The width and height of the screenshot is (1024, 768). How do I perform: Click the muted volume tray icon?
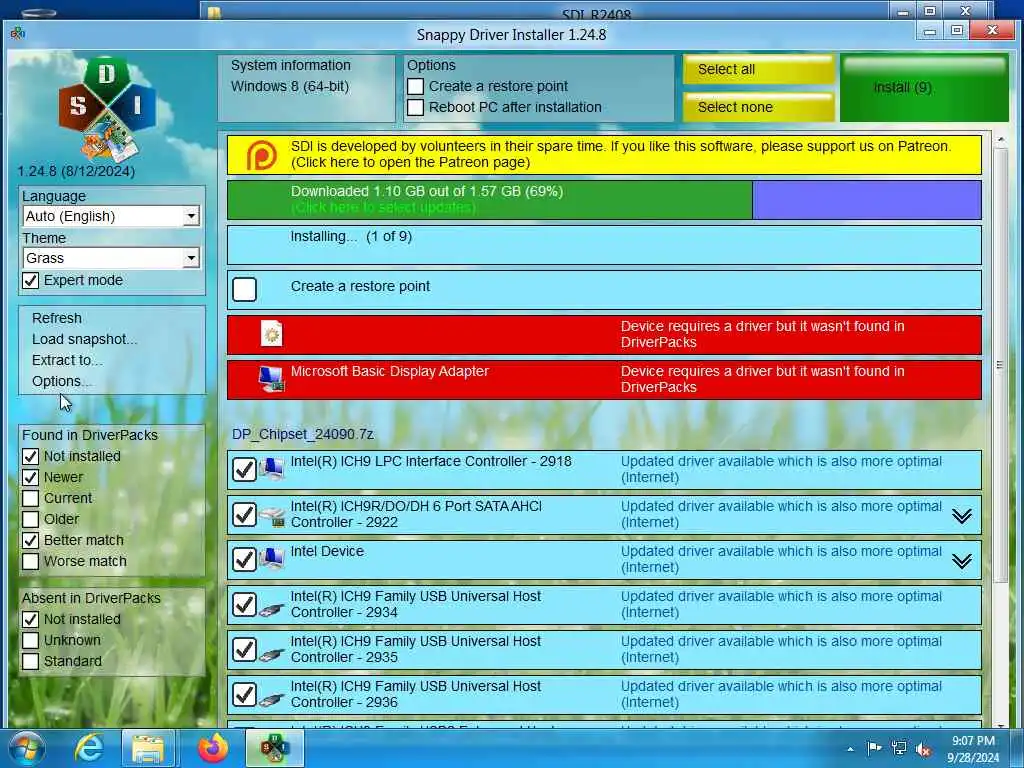(923, 748)
